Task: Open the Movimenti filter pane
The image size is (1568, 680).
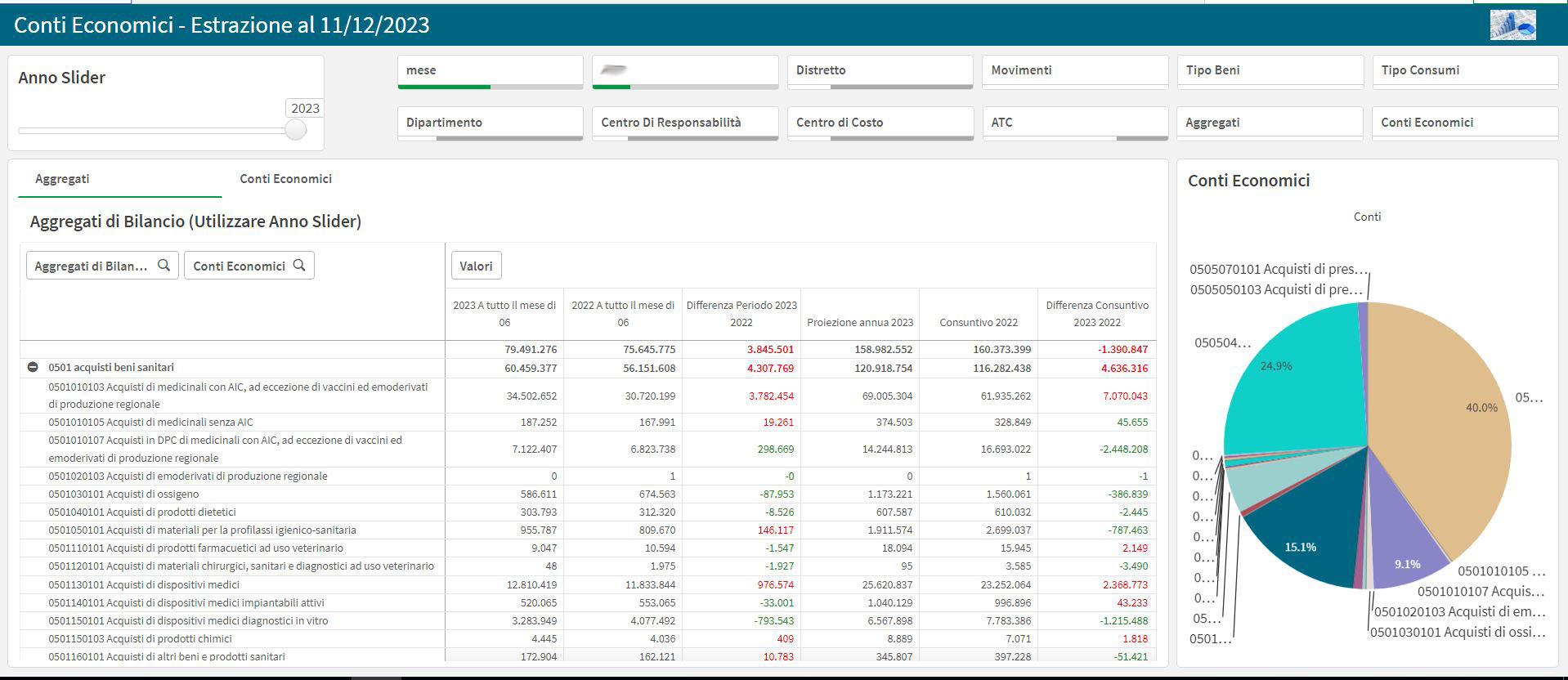Action: tap(1075, 72)
